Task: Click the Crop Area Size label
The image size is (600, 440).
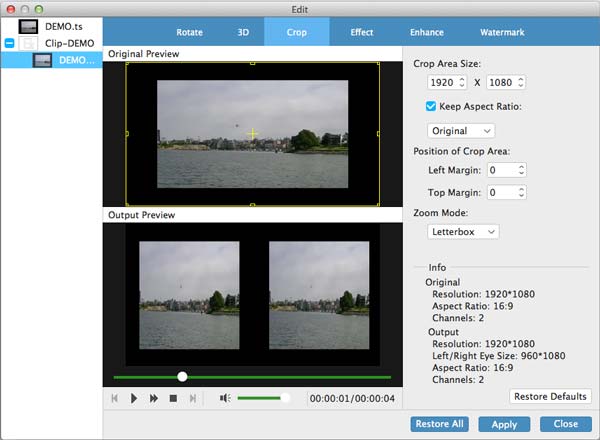Action: click(447, 64)
